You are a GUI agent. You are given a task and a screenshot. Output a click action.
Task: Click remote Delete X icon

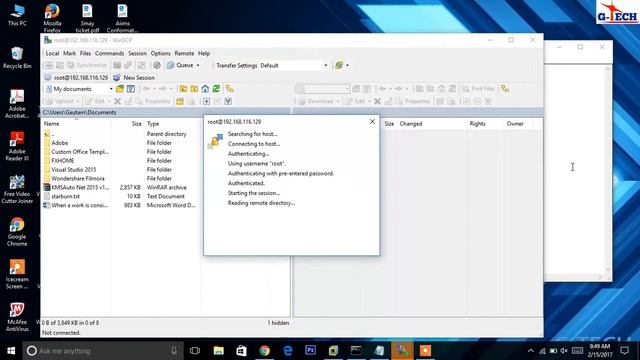378,101
